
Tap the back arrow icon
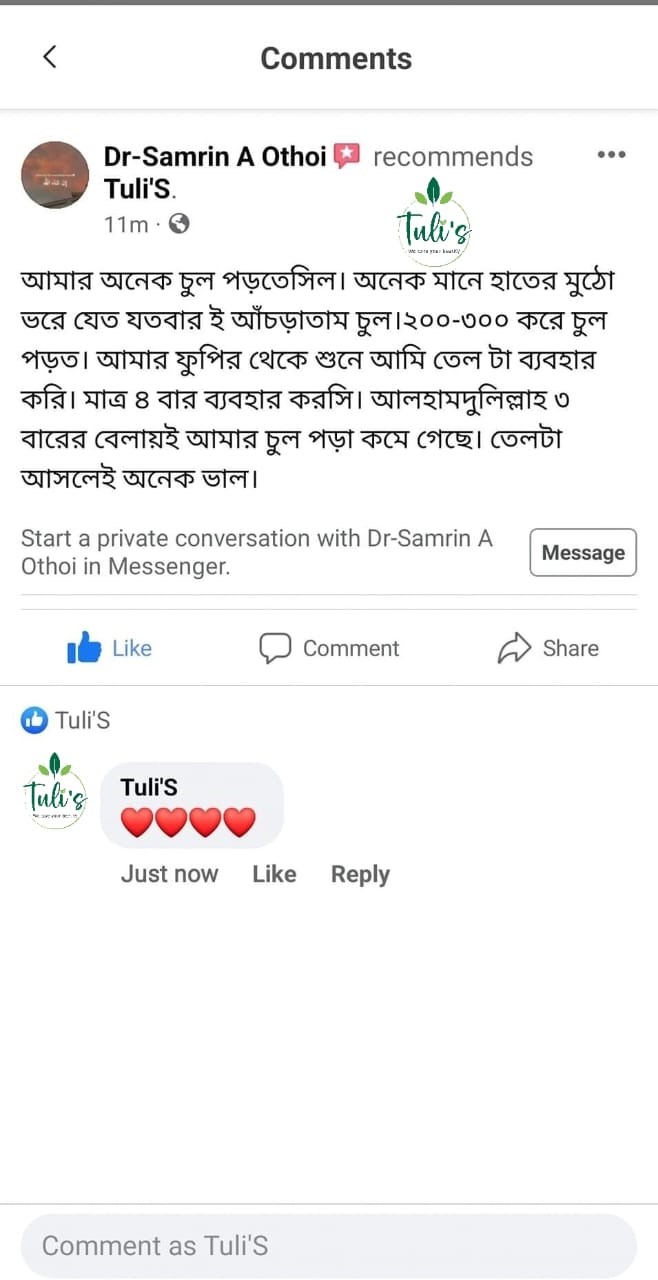(50, 57)
